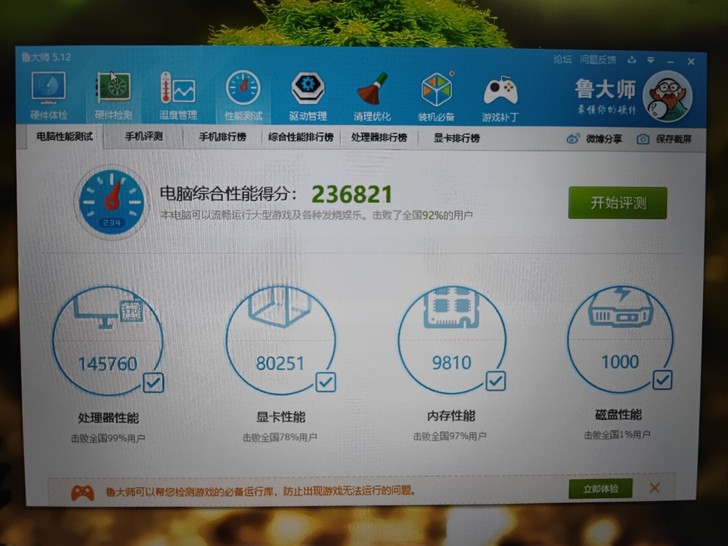Click the upload icon in title bar
728x546 pixels.
click(x=631, y=60)
